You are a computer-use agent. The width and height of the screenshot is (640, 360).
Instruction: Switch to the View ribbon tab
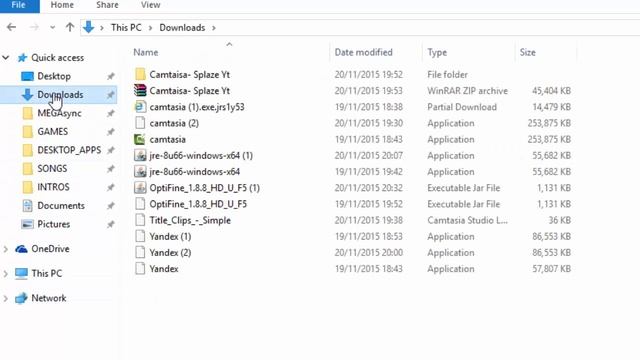coord(151,5)
